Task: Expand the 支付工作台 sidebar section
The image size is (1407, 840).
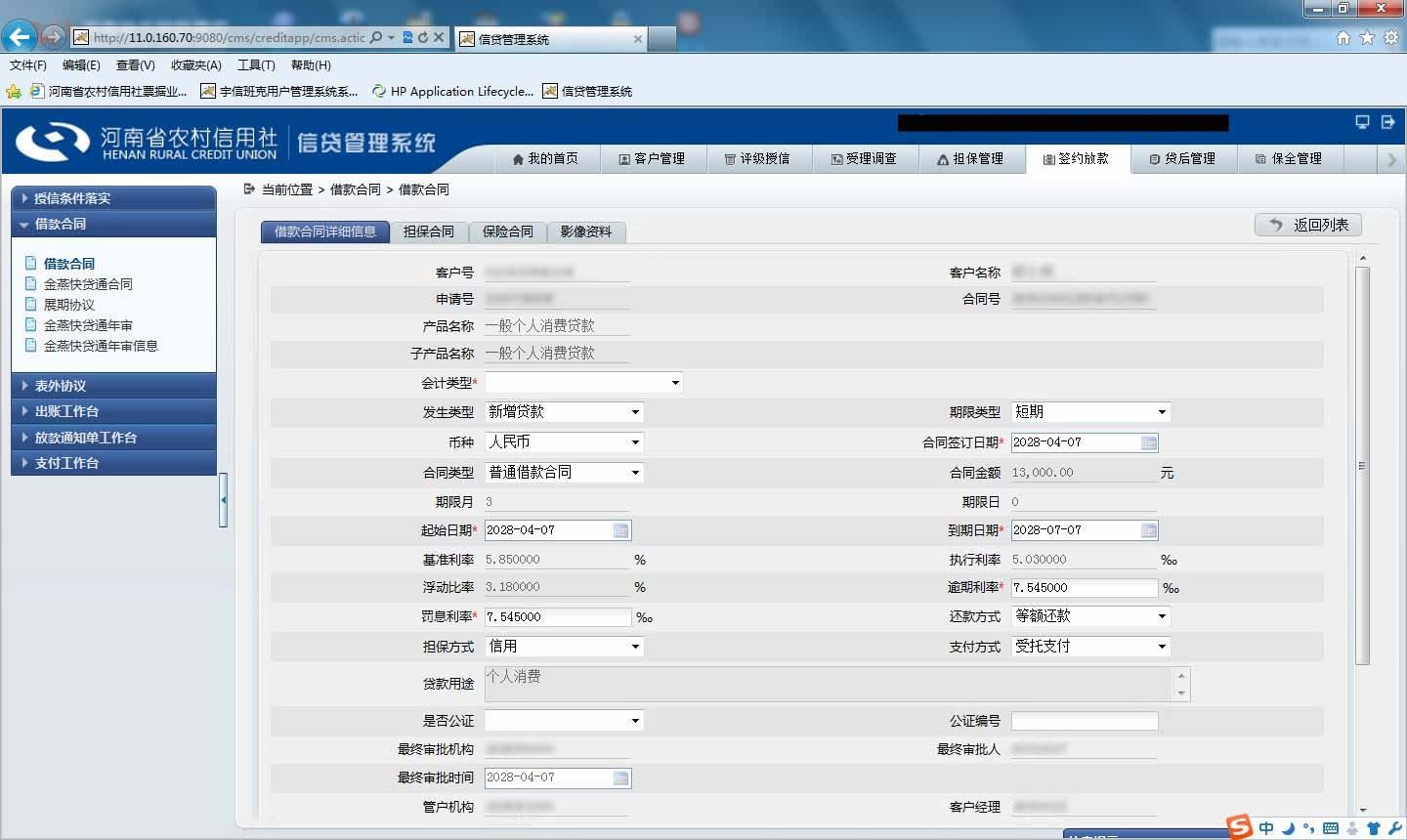Action: click(x=113, y=463)
